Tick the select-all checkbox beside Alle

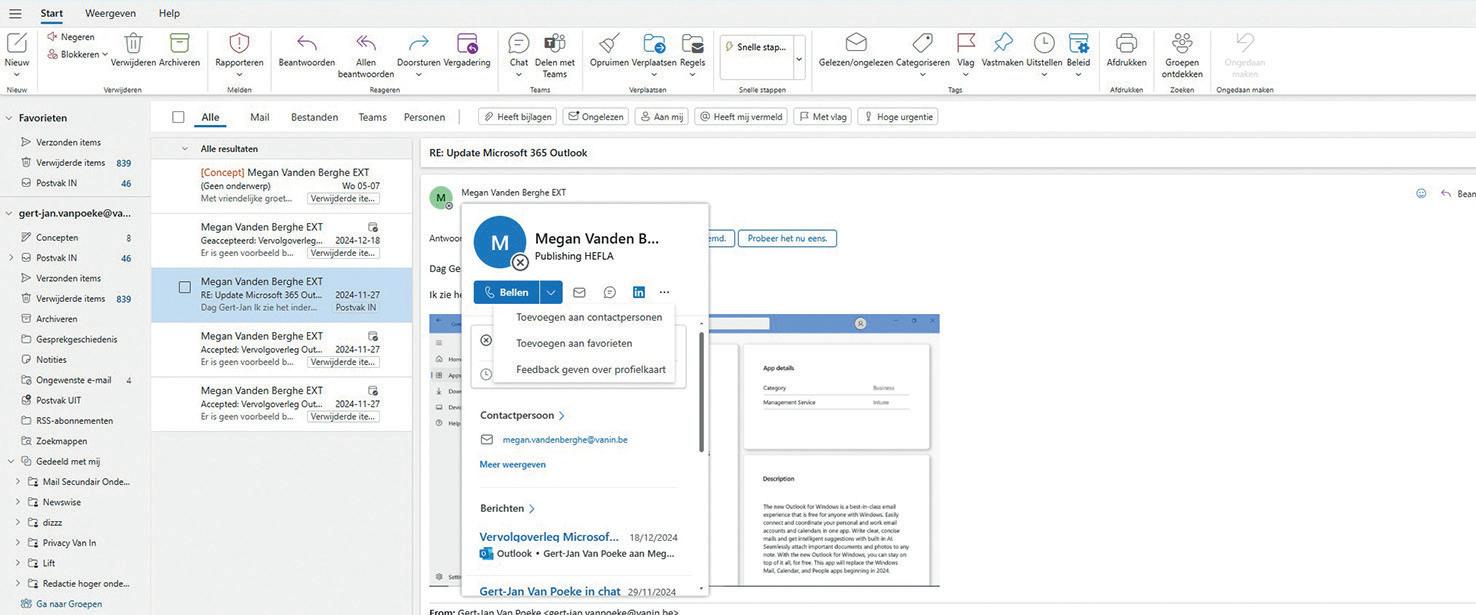pos(178,117)
